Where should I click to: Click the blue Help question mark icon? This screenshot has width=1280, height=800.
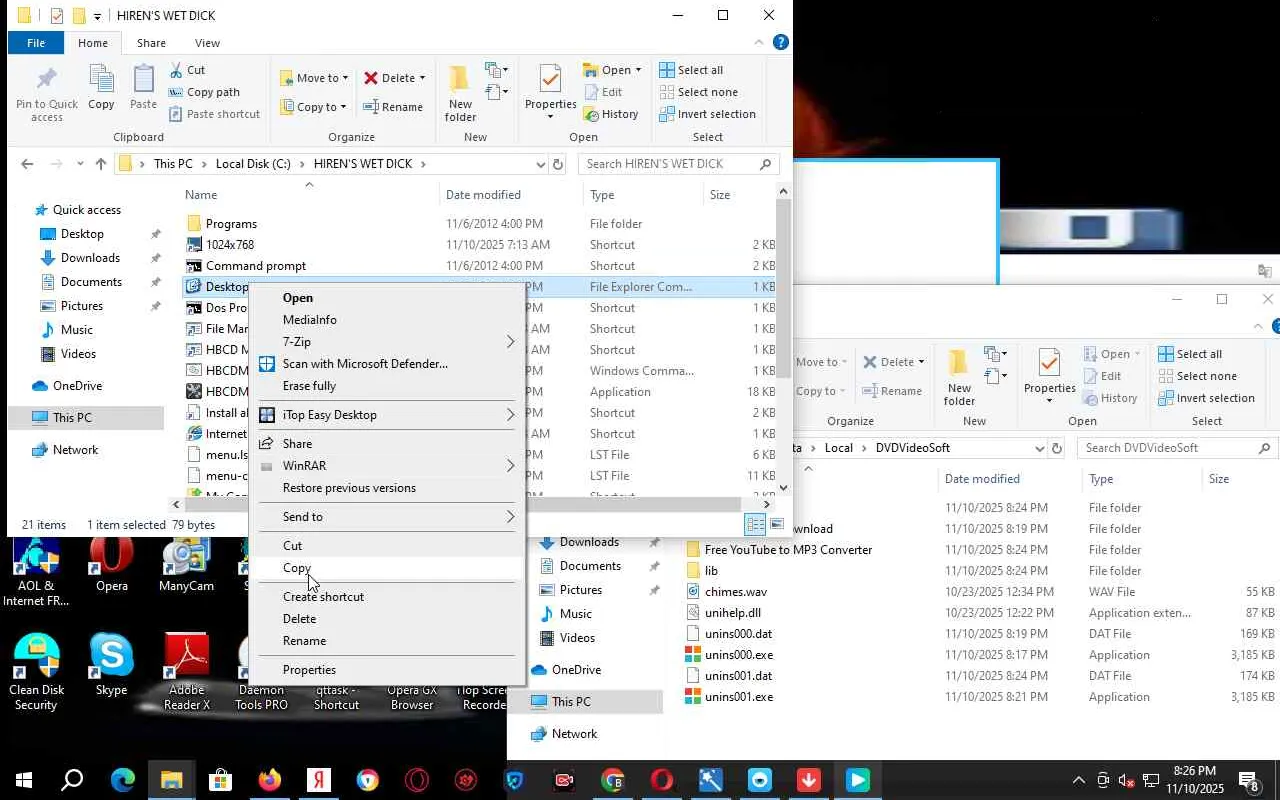click(781, 42)
